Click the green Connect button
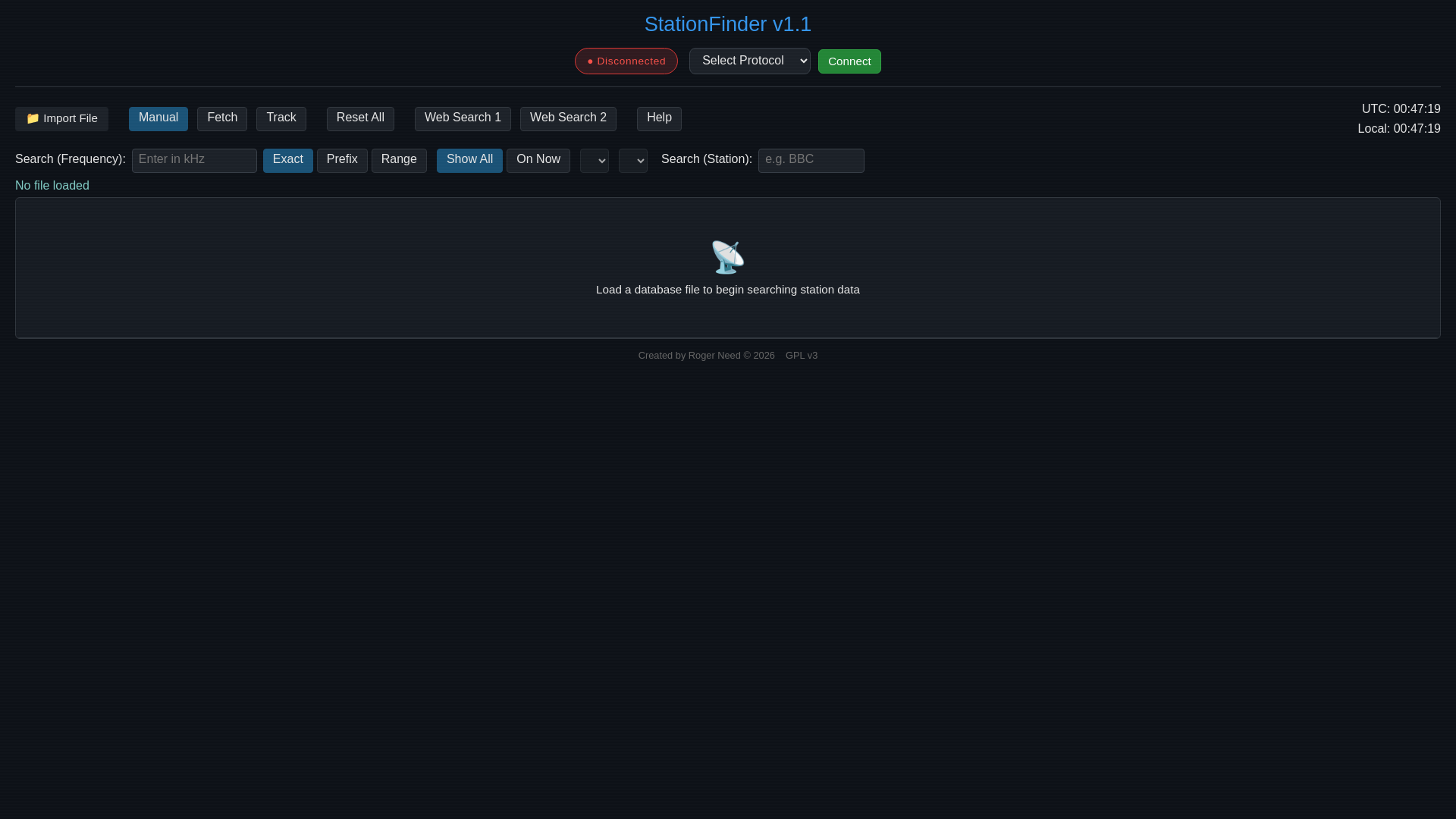The image size is (1456, 819). pyautogui.click(x=849, y=61)
